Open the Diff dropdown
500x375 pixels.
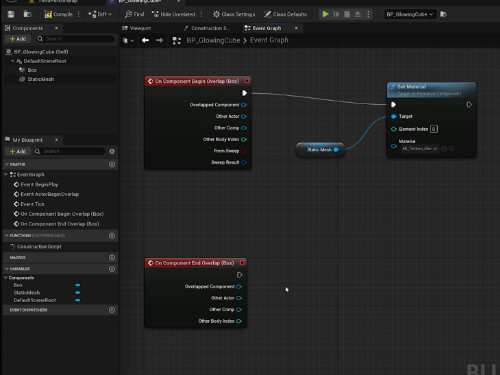[x=100, y=14]
